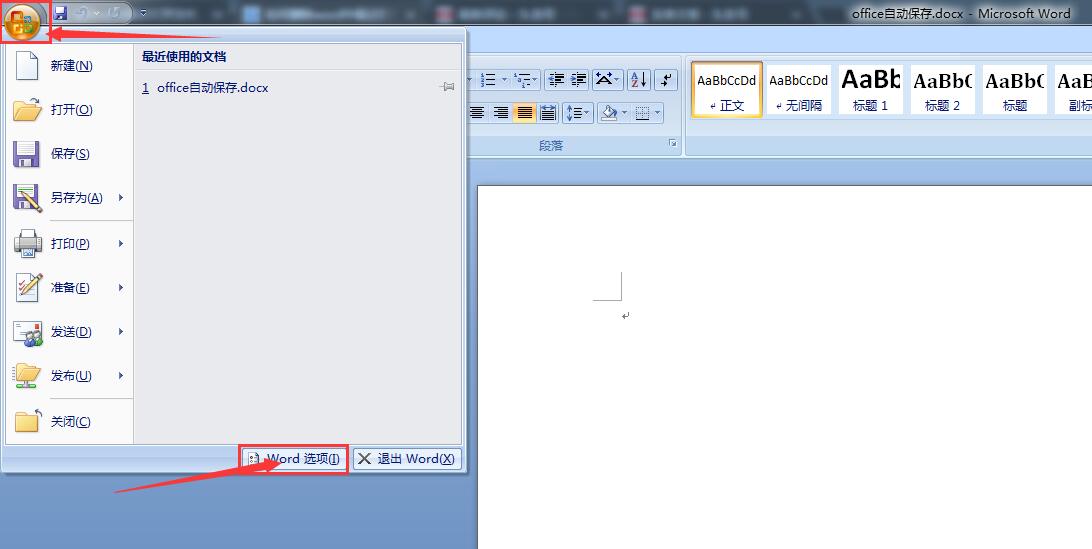This screenshot has height=549, width=1092.
Task: Open the borders dropdown arrow
Action: click(x=657, y=113)
